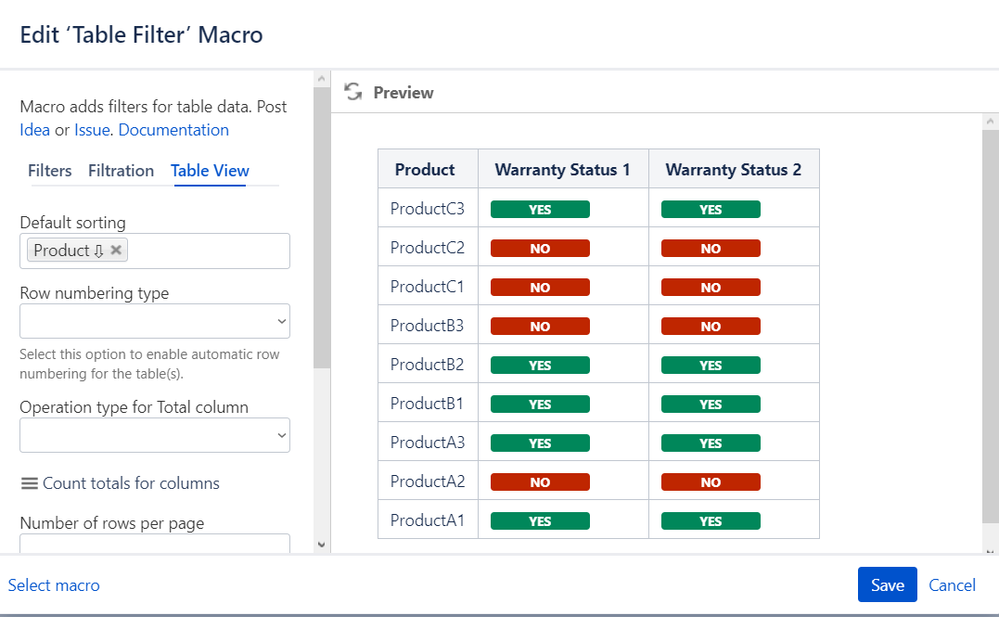Open the Select macro link
The width and height of the screenshot is (999, 617).
tap(54, 585)
